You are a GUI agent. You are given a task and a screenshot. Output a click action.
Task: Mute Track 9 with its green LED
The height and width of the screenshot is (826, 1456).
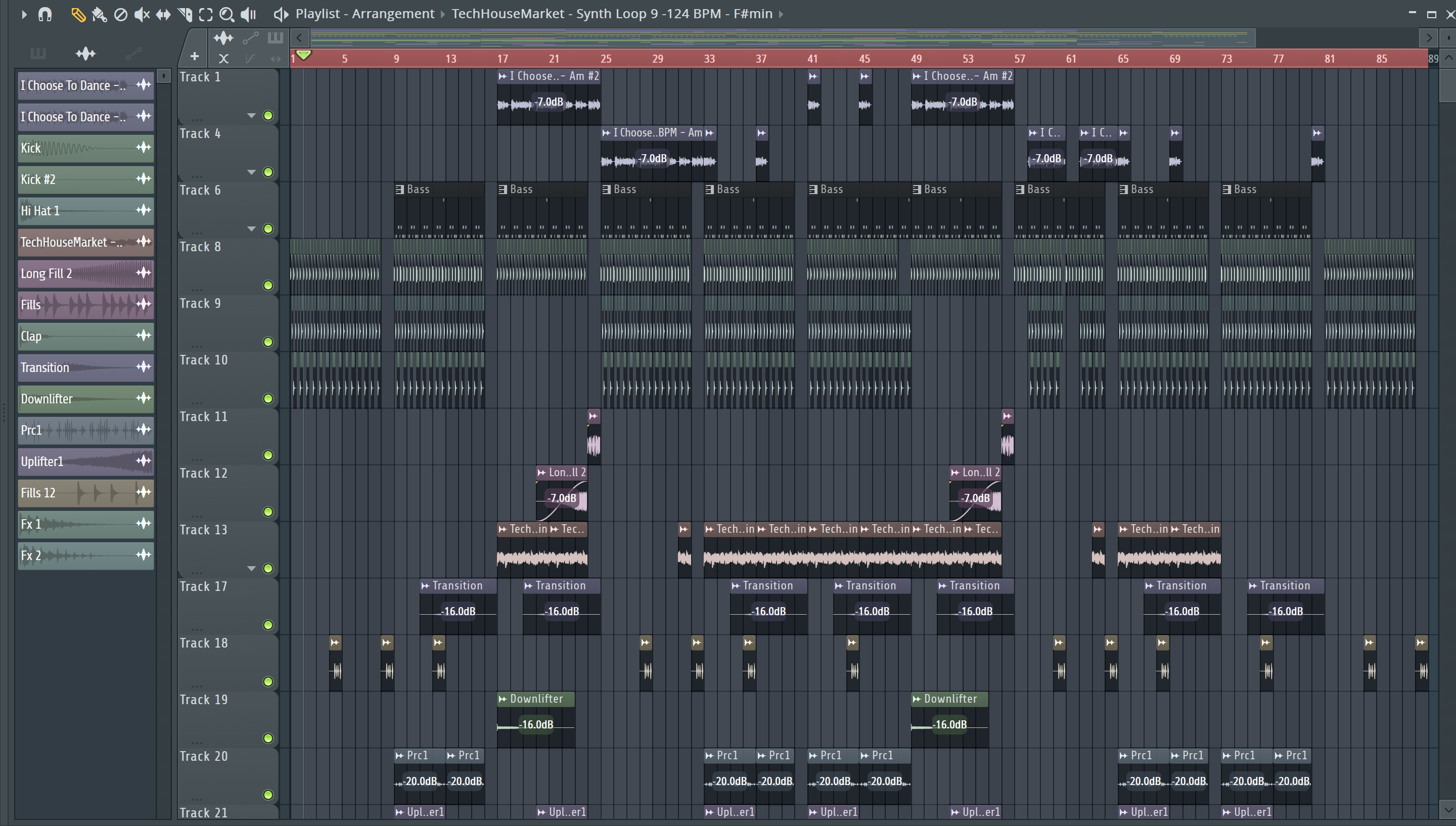pos(268,342)
